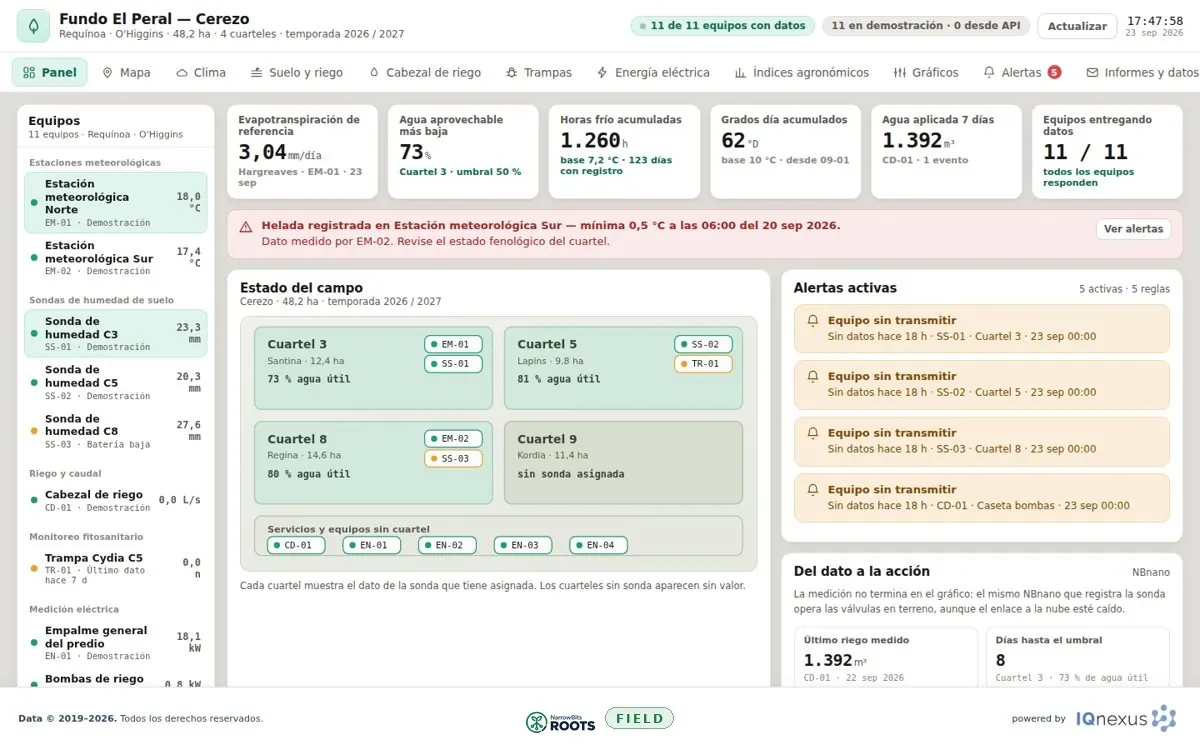The image size is (1200, 750).
Task: Switch to the Cabezal de riego tab
Action: tap(425, 73)
